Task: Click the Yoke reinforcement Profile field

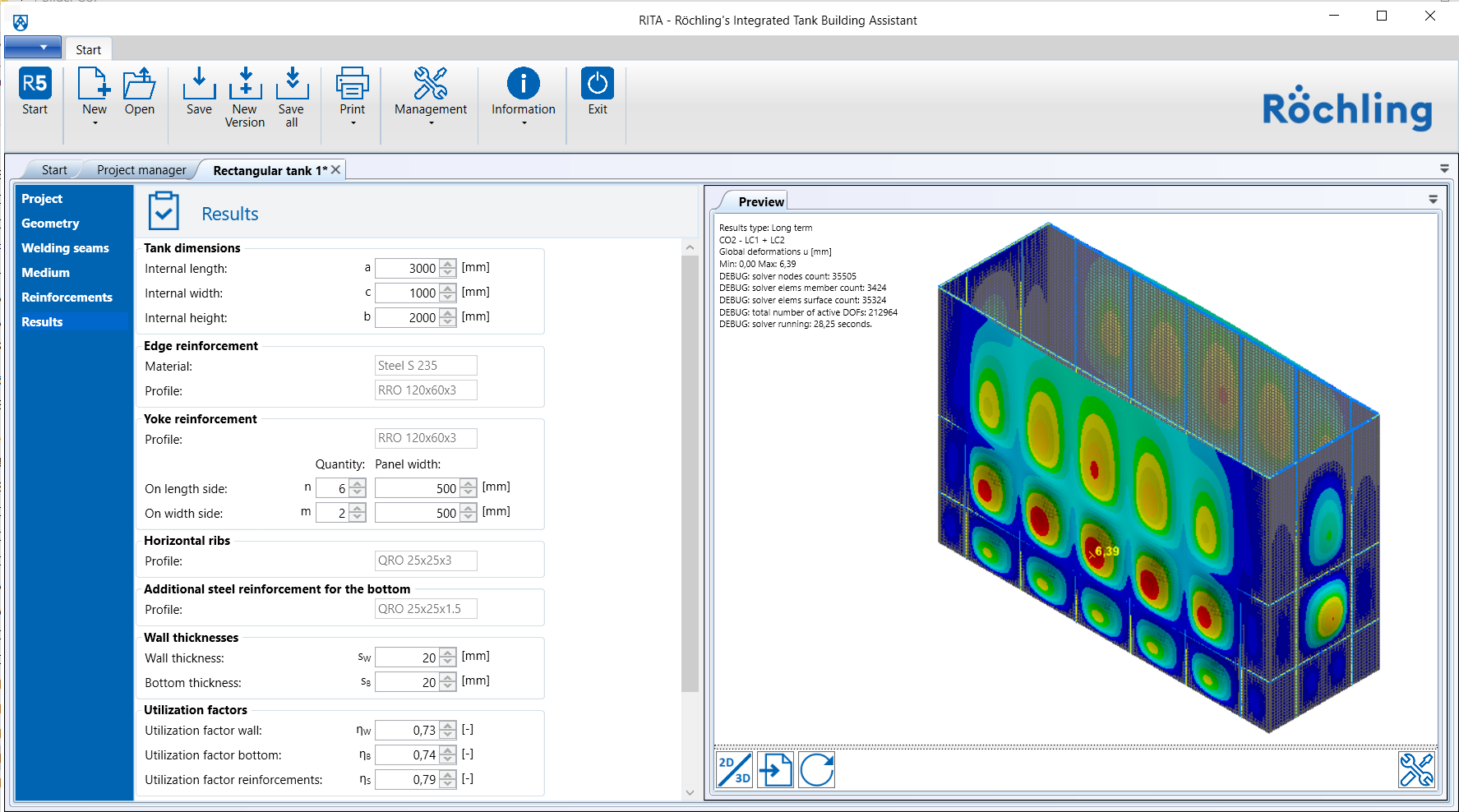Action: pos(426,438)
